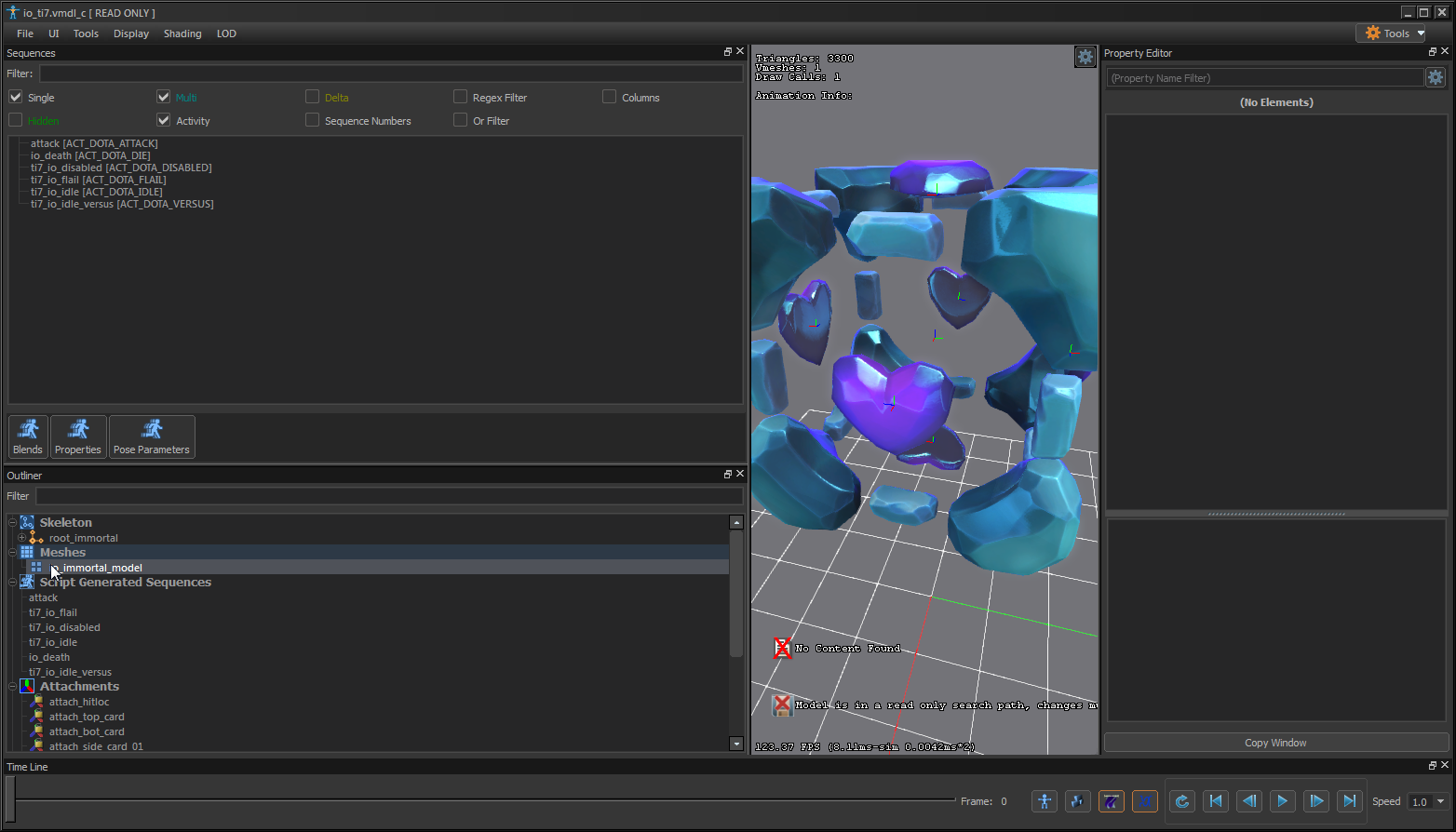Open the Pose Parameters panel

click(152, 436)
